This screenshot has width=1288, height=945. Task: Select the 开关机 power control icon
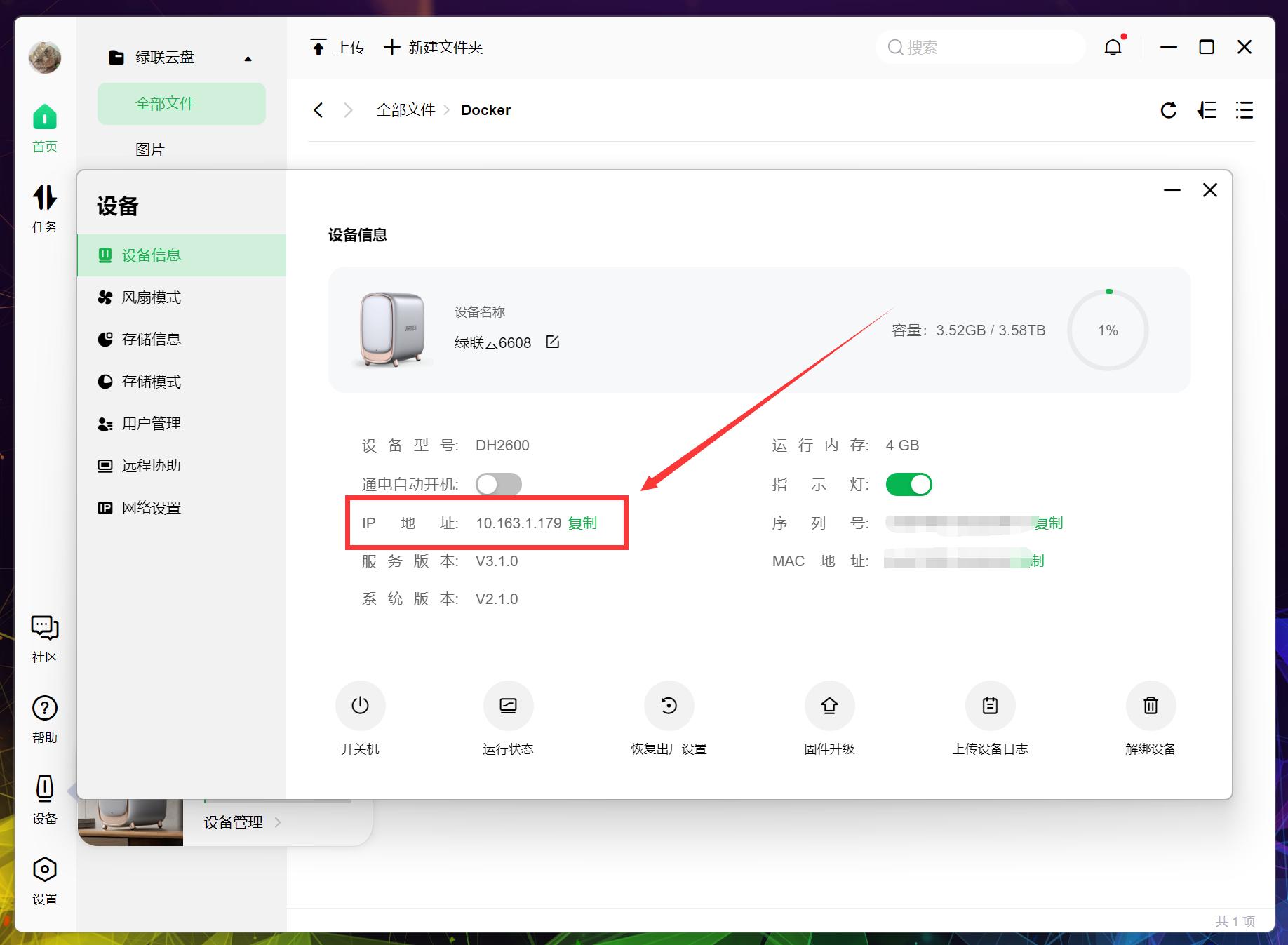click(360, 706)
